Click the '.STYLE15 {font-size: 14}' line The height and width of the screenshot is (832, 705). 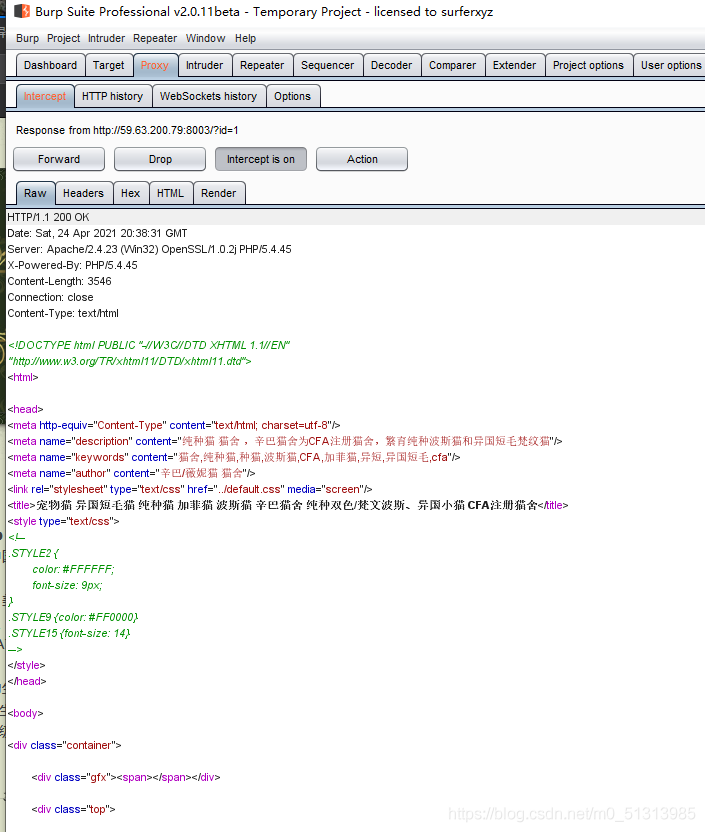coord(69,633)
